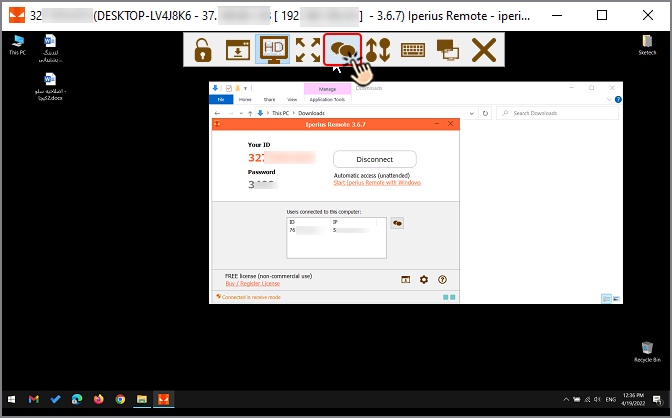Viewport: 672px width, 418px height.
Task: Open Share tab in Downloads explorer
Action: 270,99
